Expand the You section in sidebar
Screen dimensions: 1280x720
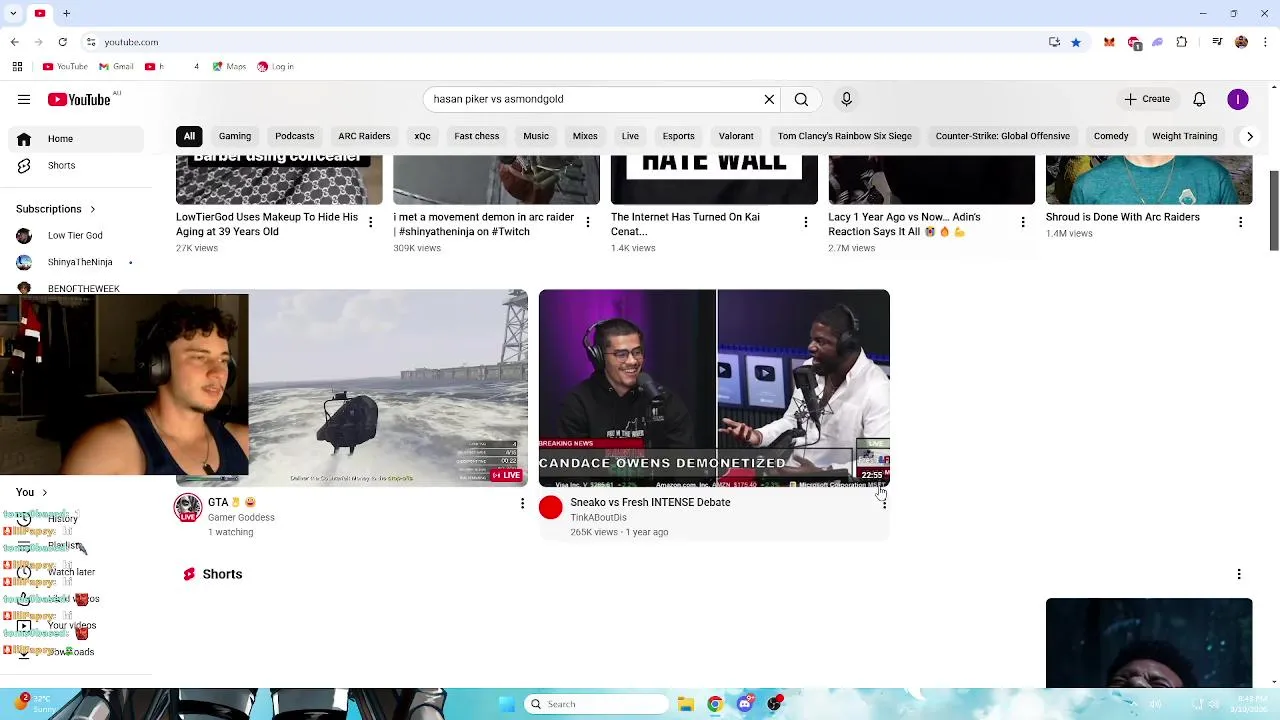coord(32,492)
